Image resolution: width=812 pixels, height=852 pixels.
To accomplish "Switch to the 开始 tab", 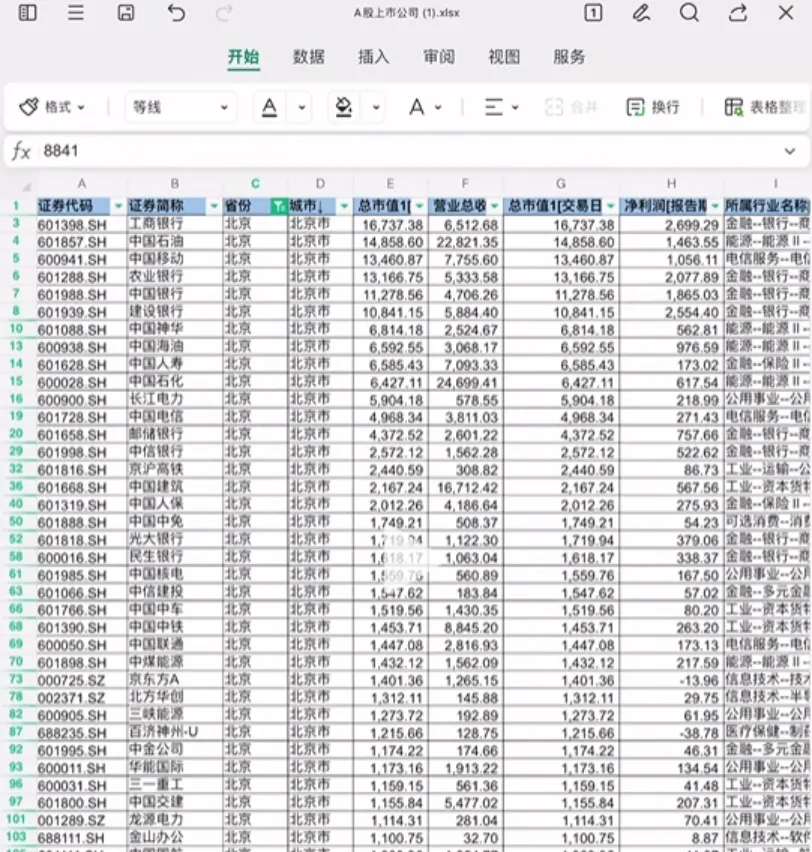I will tap(243, 57).
